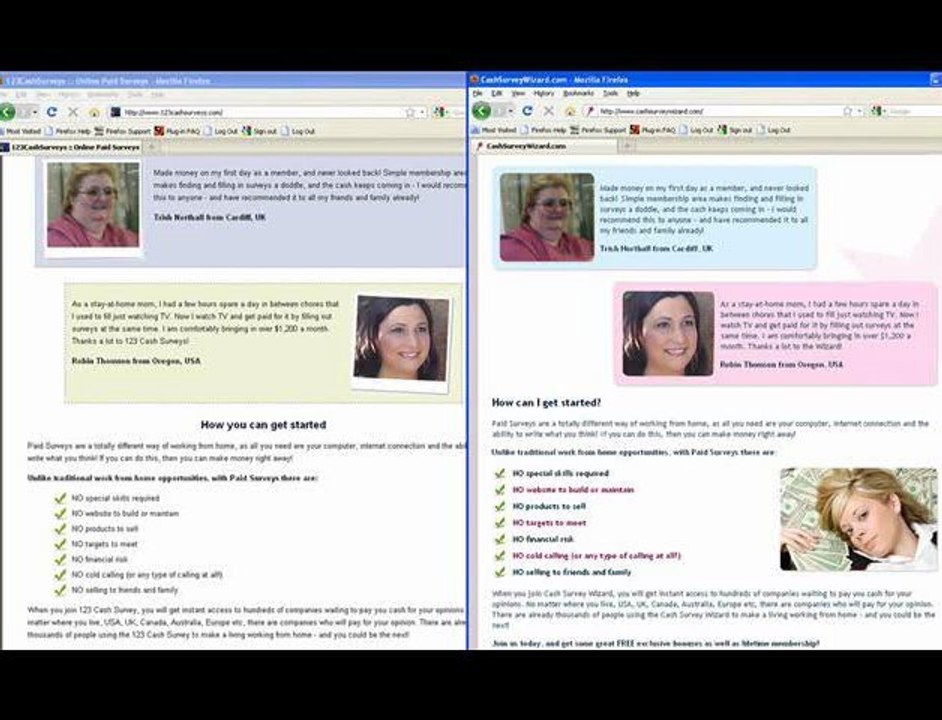Click Trish Northall photo on left page
The image size is (942, 720).
pos(93,205)
